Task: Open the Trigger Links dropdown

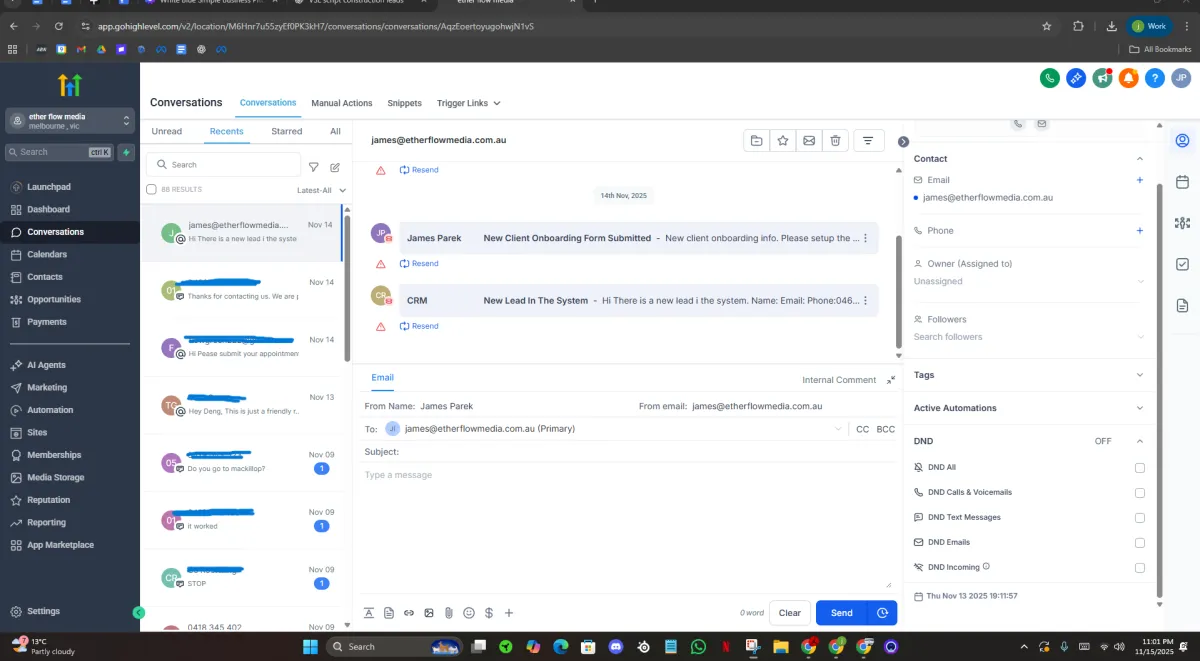Action: point(468,103)
